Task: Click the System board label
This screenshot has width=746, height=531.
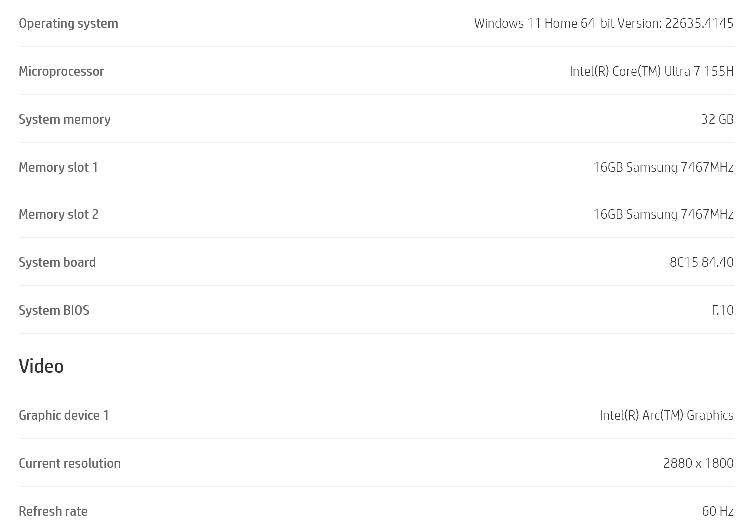Action: [x=57, y=263]
